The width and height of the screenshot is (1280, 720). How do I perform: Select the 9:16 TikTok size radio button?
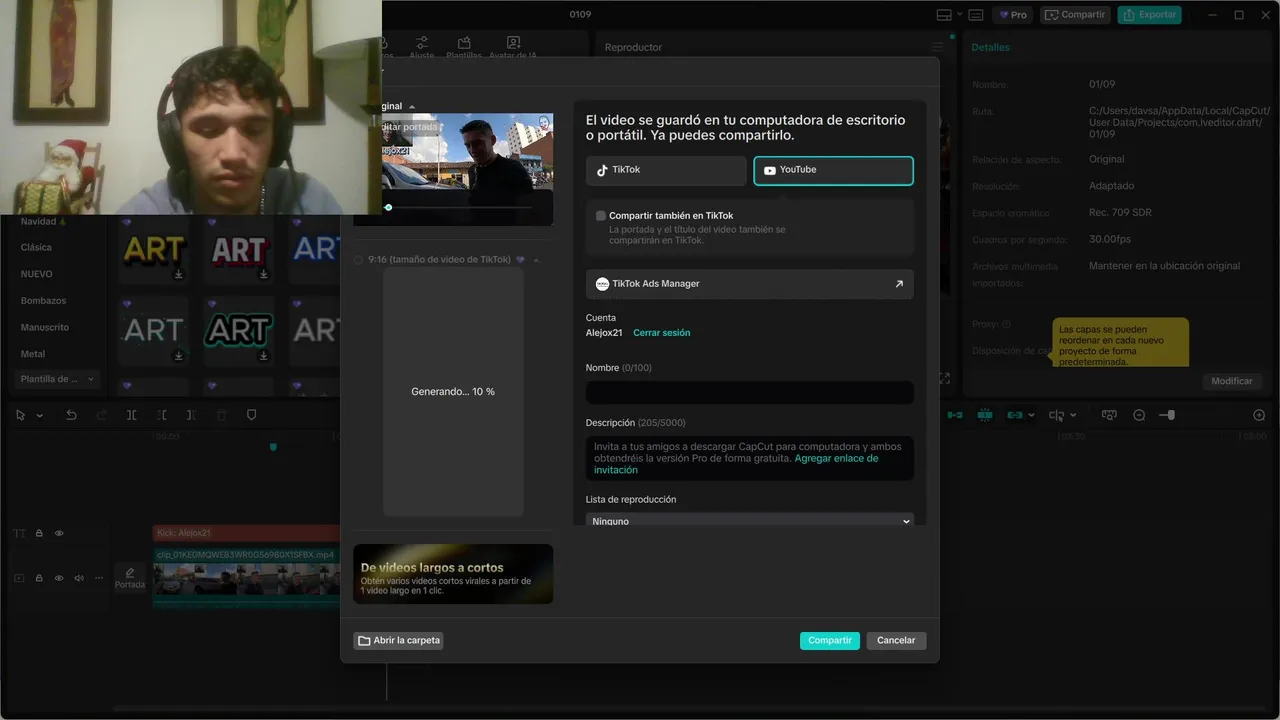point(359,260)
